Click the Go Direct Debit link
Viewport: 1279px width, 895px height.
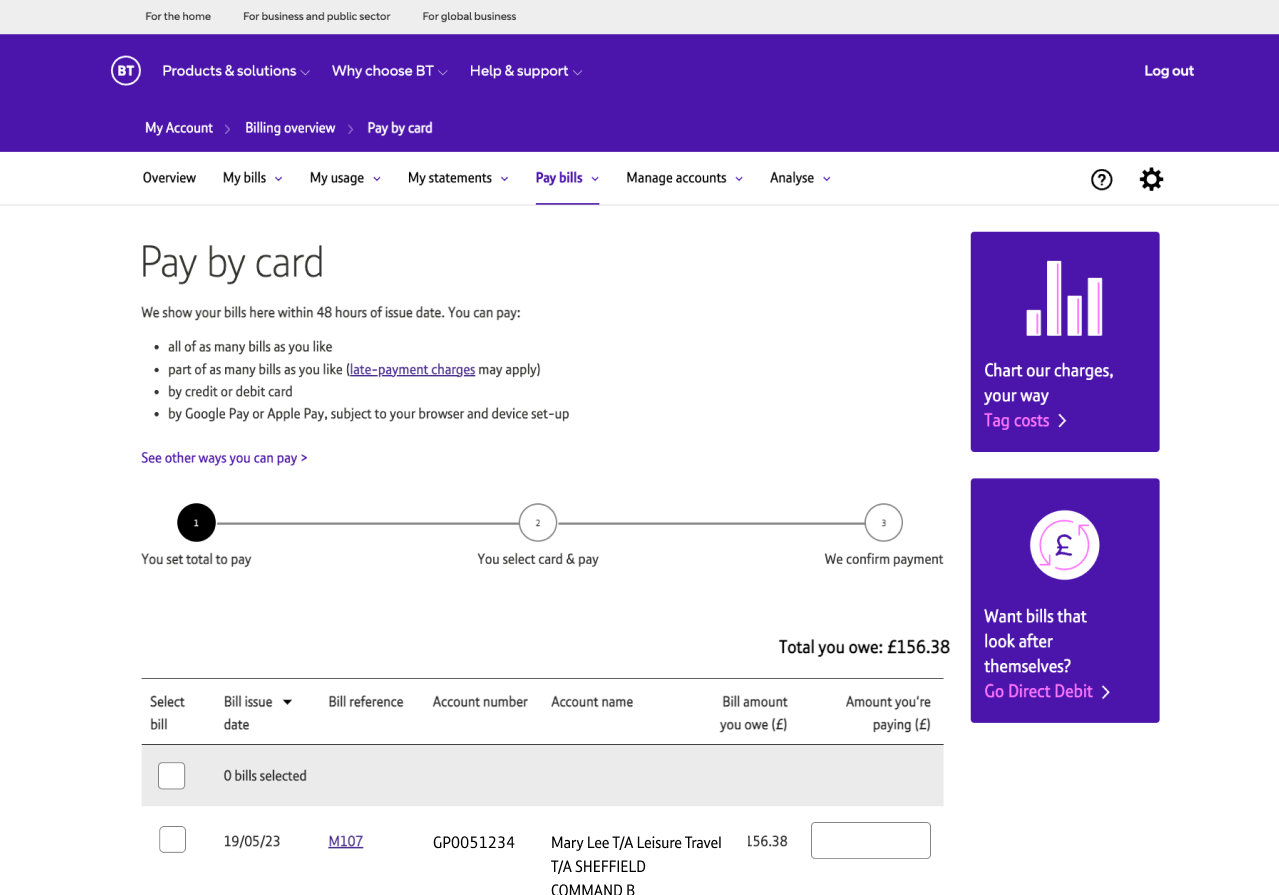pos(1038,692)
